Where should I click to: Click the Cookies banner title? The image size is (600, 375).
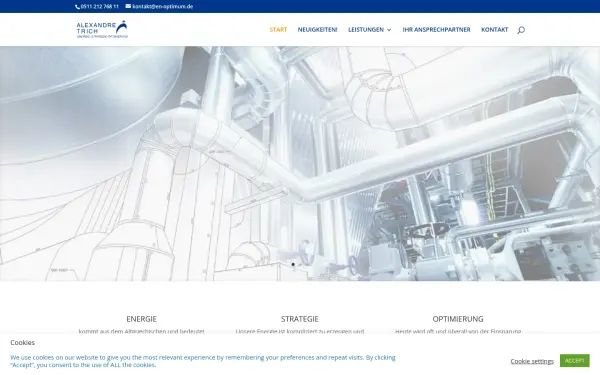tap(23, 342)
